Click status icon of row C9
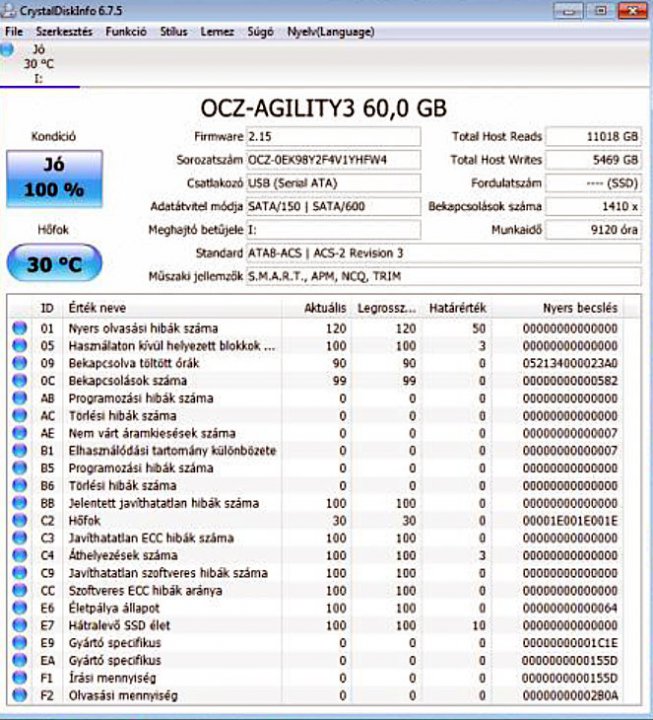 (x=19, y=573)
